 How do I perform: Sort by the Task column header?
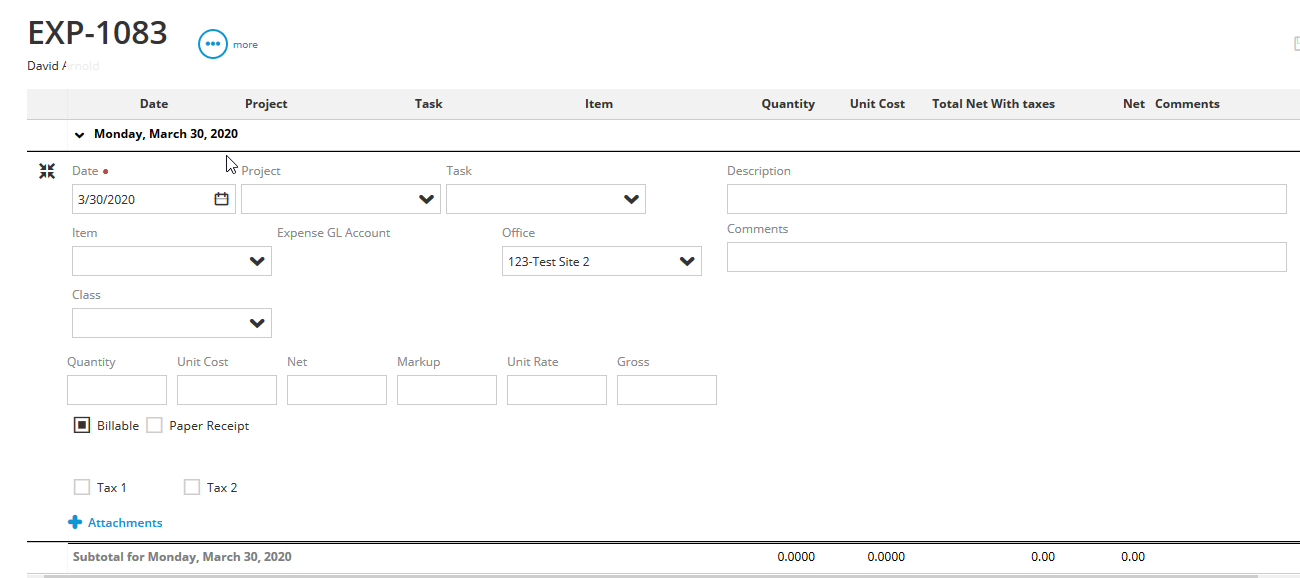click(x=429, y=104)
